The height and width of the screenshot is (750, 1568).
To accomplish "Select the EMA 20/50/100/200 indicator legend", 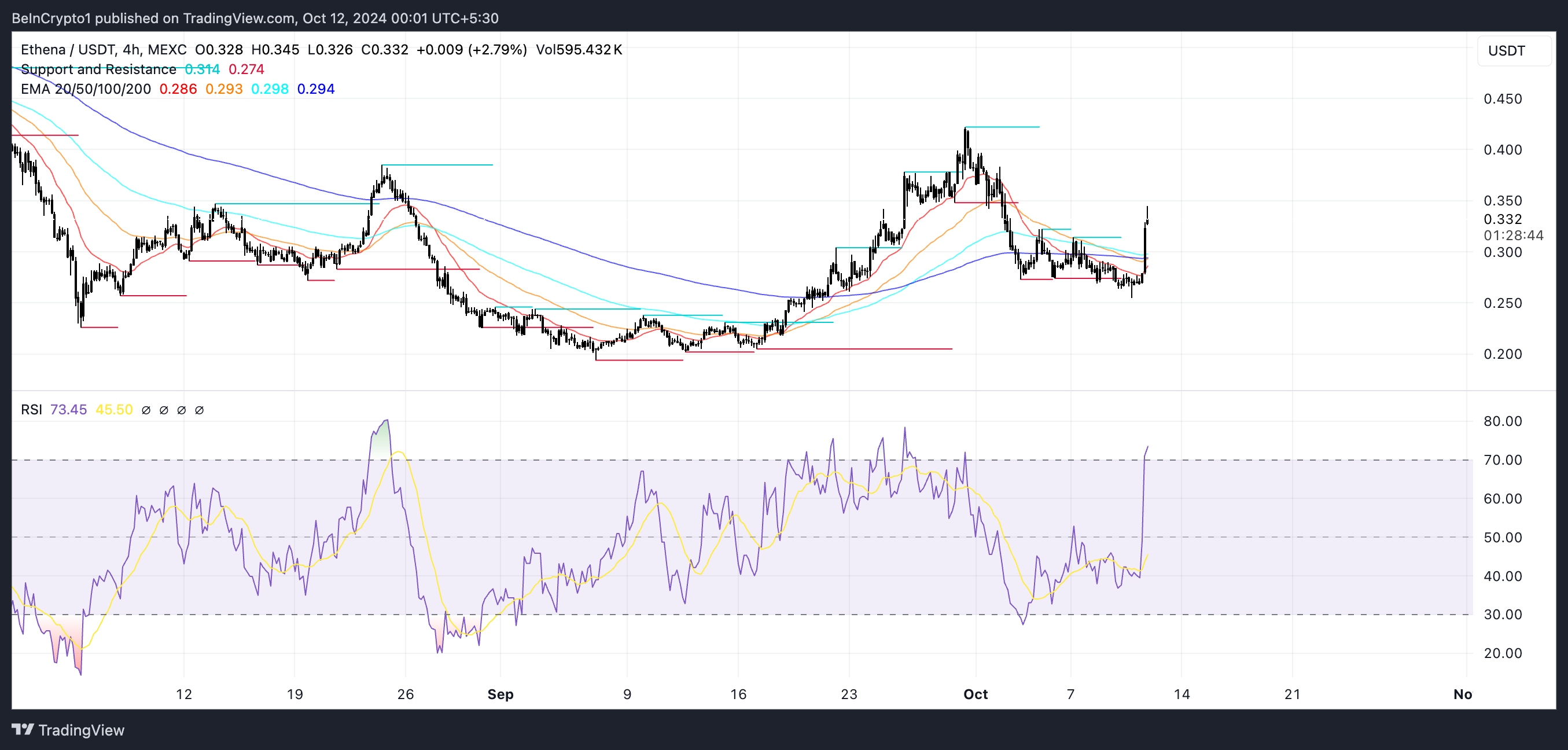I will point(85,90).
